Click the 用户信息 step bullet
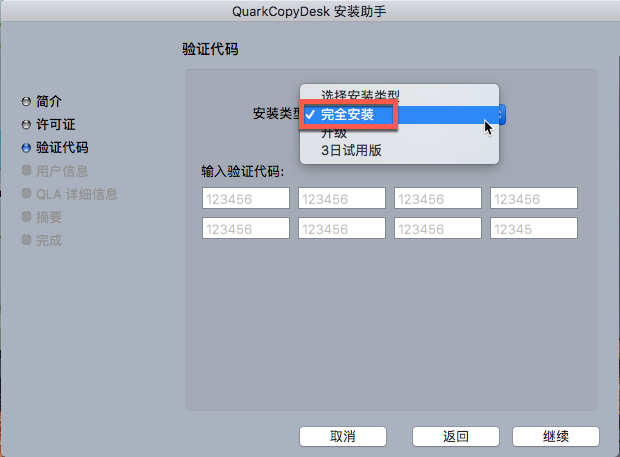This screenshot has width=620, height=457. coord(26,170)
